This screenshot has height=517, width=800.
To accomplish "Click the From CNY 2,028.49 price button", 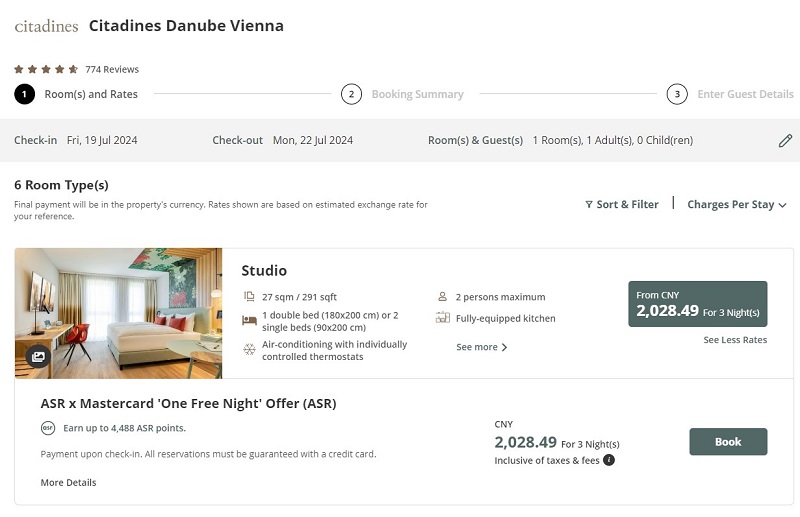I will [697, 304].
